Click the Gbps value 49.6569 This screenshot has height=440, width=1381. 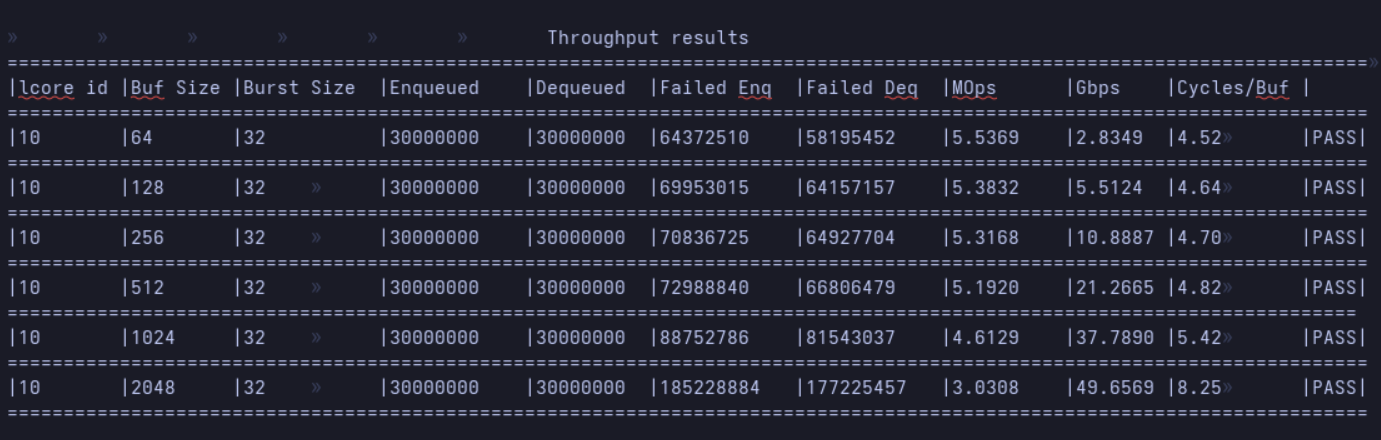click(x=1115, y=388)
